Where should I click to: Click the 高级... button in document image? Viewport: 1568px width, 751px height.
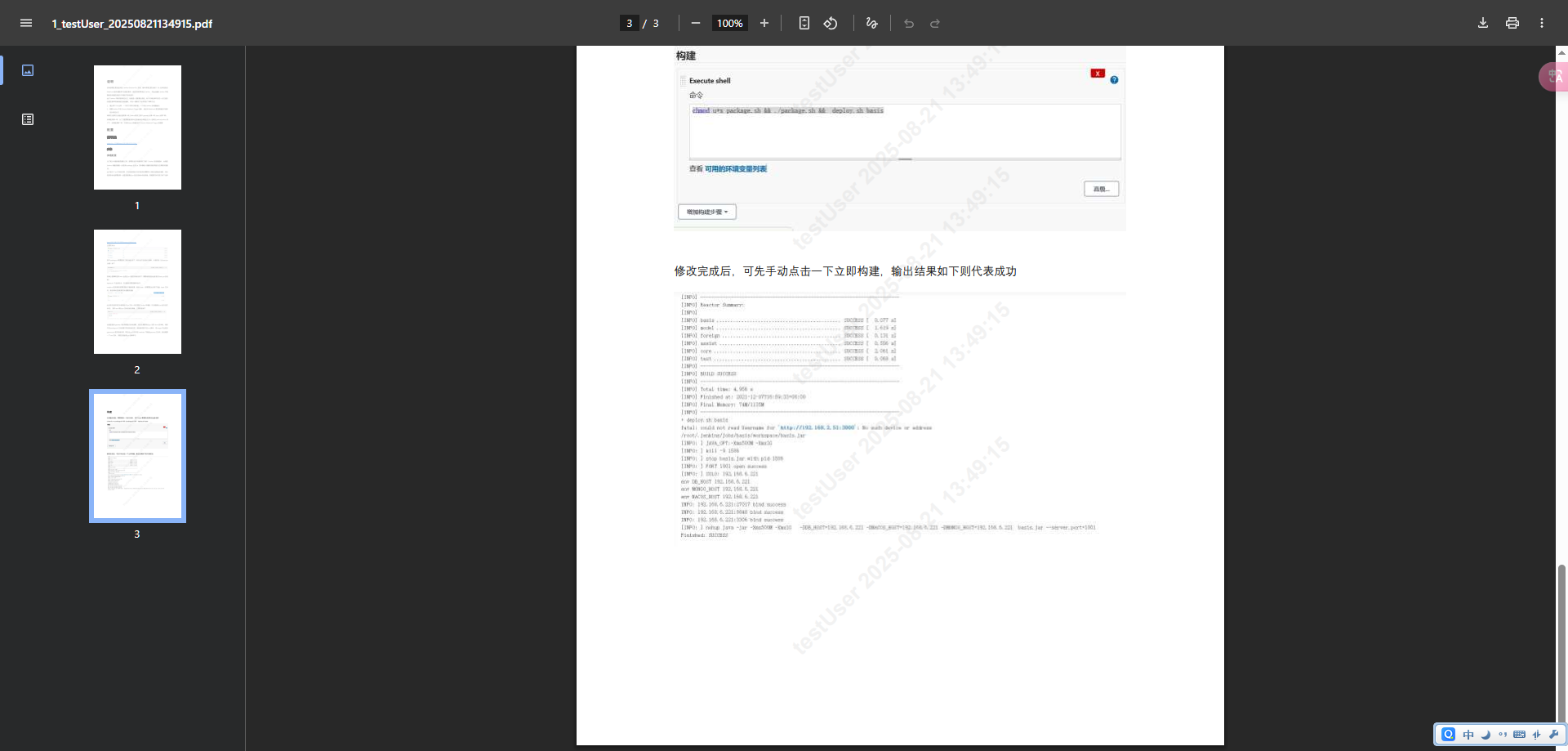(x=1101, y=189)
